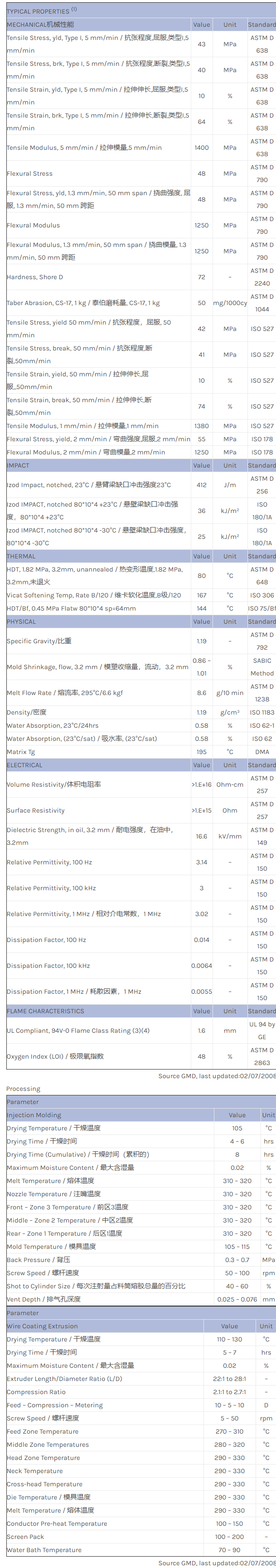276x1568 pixels.
Task: Click the FLAME CHARACTERISTICS section header
Action: click(x=46, y=1011)
